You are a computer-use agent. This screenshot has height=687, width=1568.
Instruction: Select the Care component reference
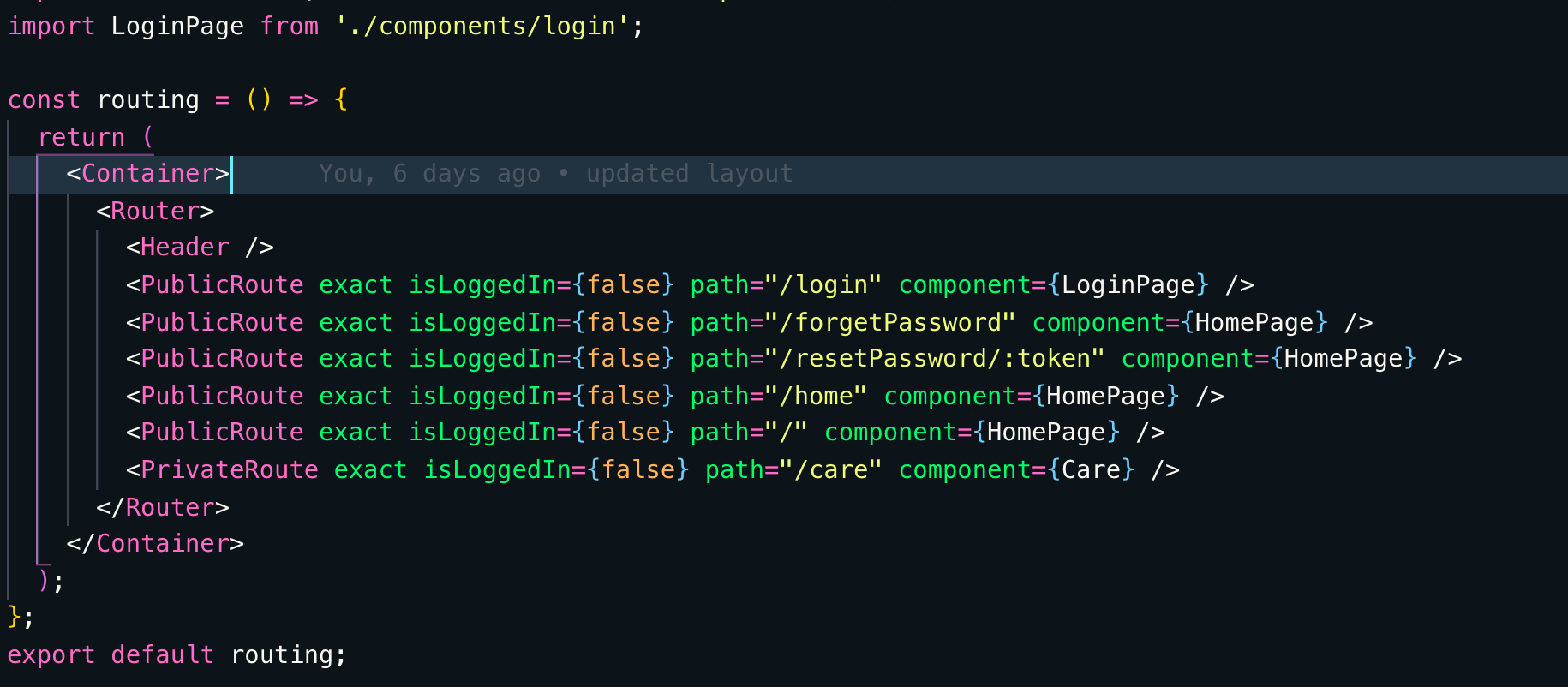pos(1091,469)
